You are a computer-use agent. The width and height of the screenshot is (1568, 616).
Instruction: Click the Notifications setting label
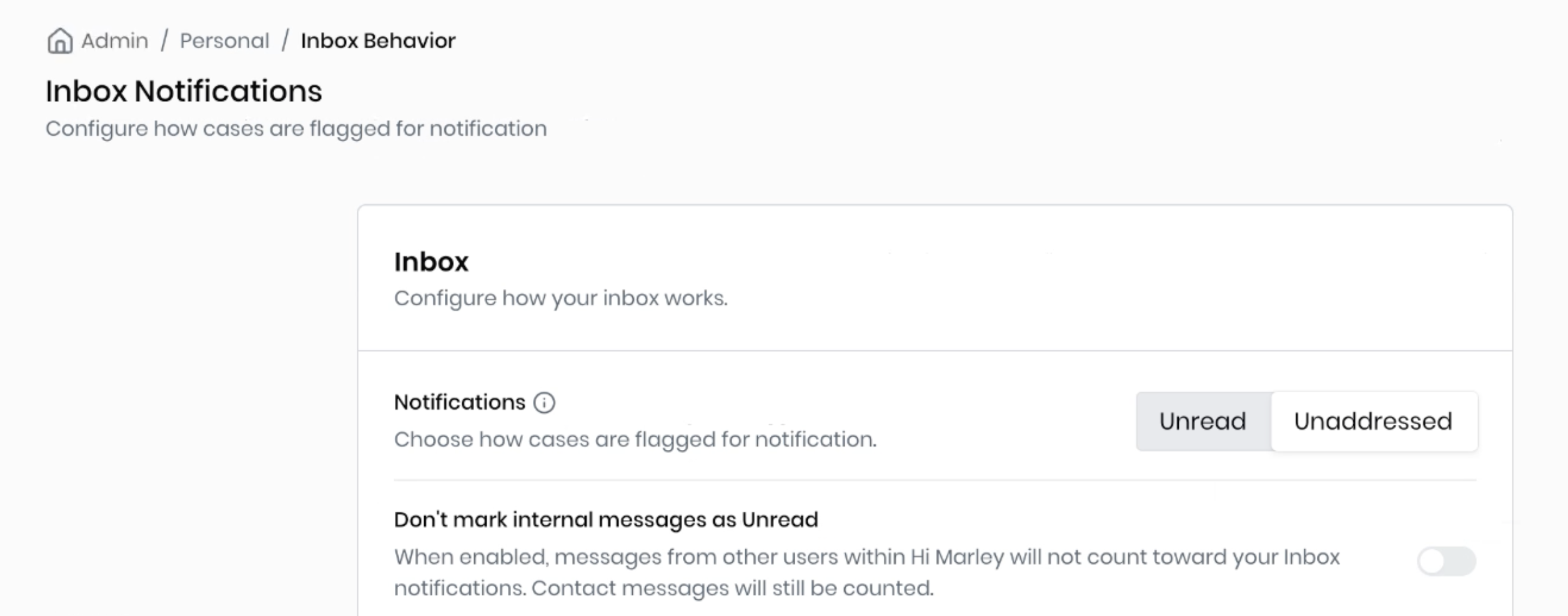point(460,402)
